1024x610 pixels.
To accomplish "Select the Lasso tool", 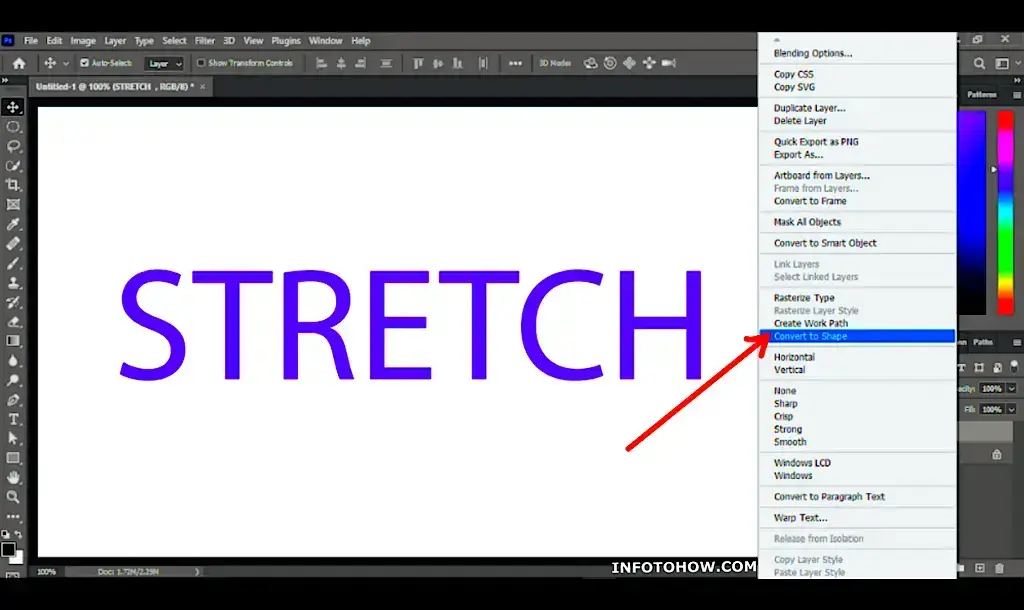I will pos(13,146).
